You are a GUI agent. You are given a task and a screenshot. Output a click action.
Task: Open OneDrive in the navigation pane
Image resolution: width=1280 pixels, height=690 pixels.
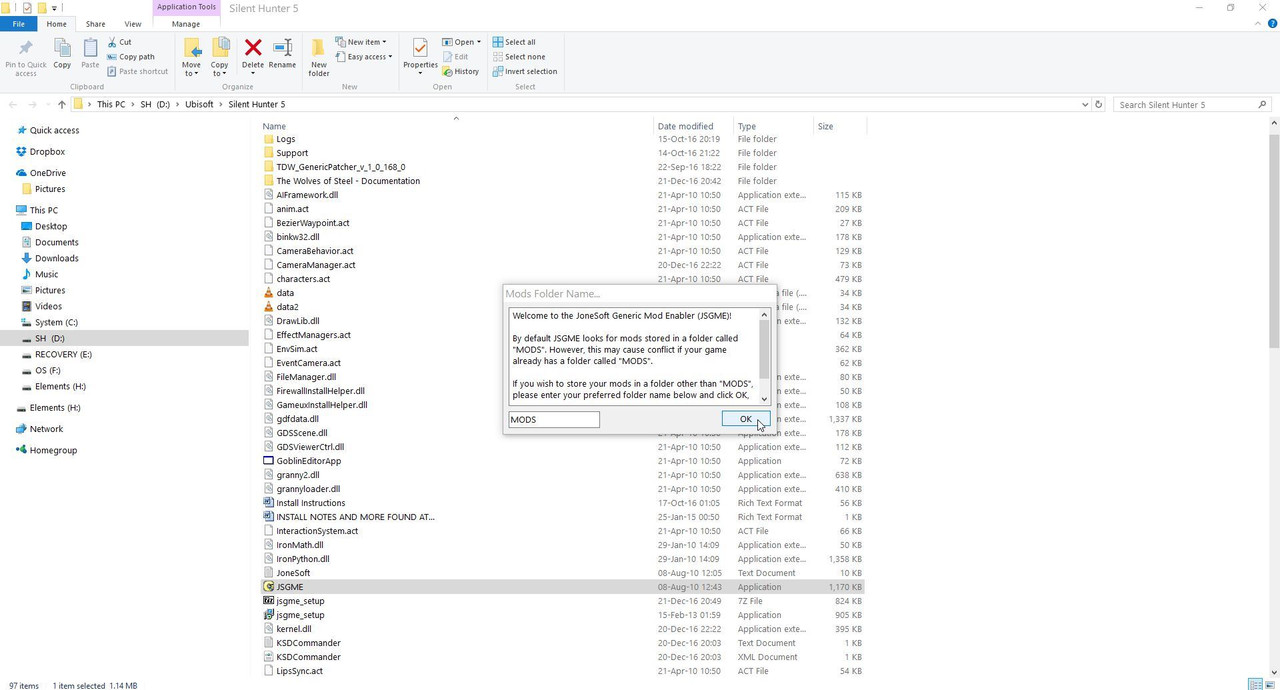coord(40,173)
